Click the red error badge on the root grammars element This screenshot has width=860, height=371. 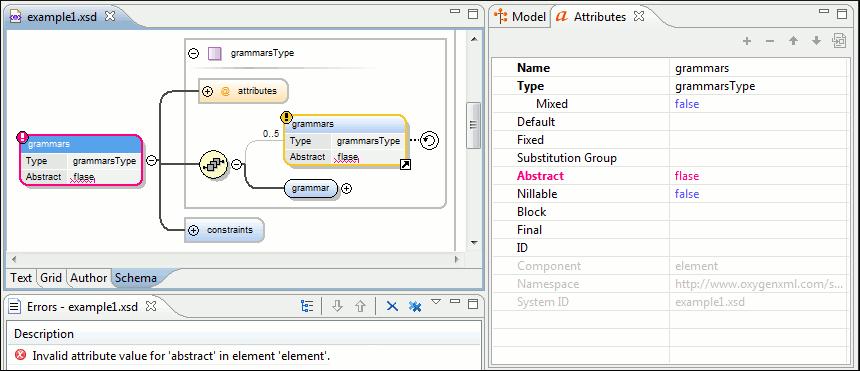(x=22, y=137)
